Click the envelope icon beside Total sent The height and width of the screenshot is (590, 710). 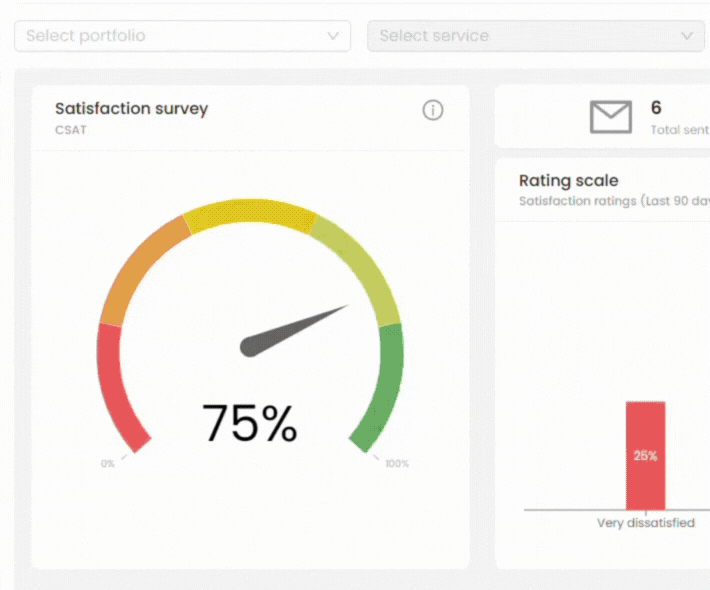click(x=611, y=117)
